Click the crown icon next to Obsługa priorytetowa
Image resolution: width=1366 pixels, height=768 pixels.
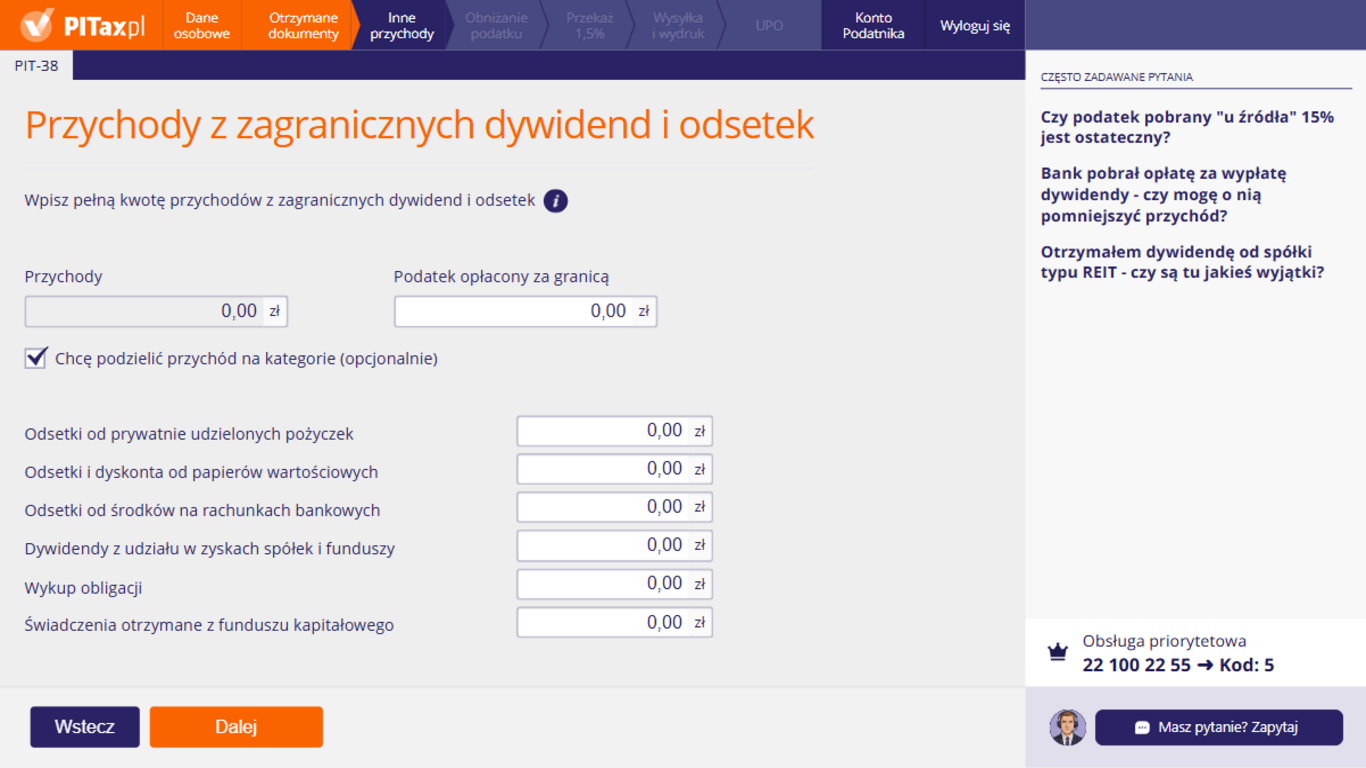pyautogui.click(x=1057, y=650)
